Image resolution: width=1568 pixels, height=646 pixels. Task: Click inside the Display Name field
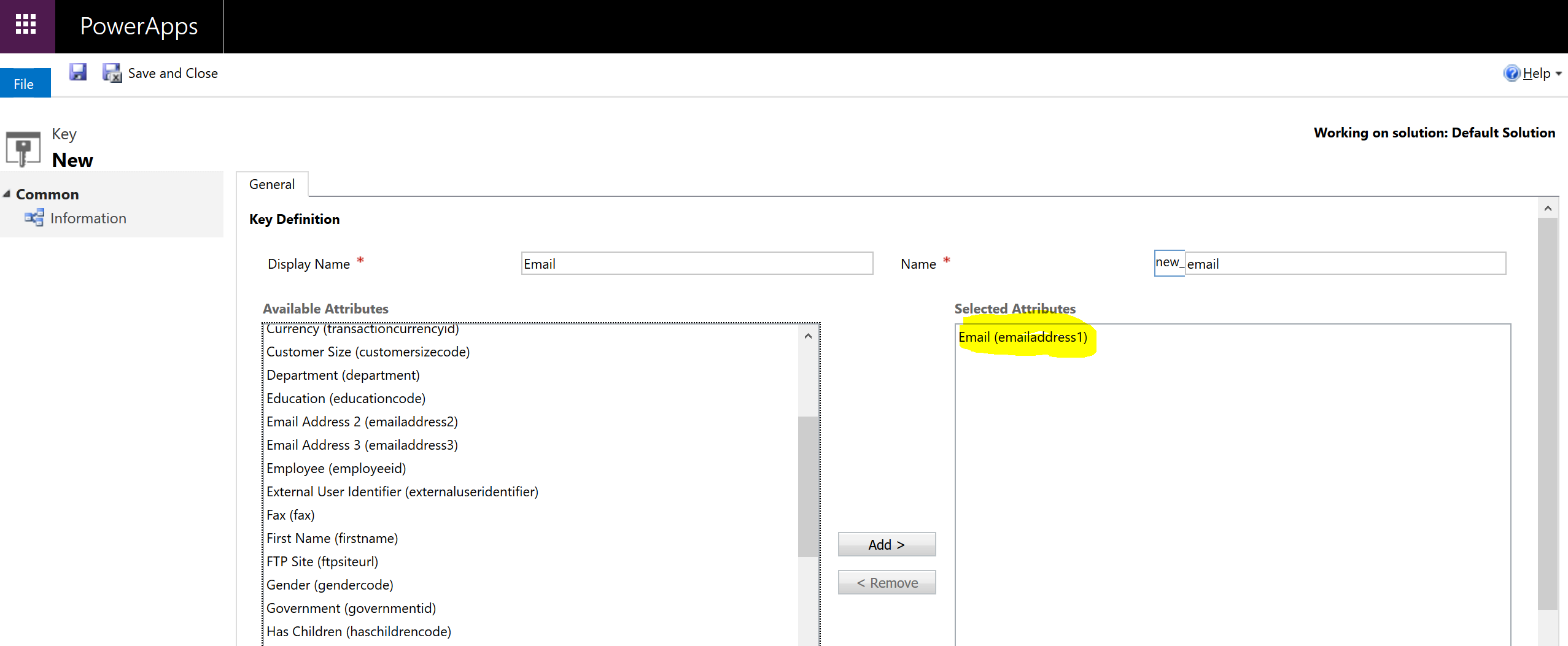pyautogui.click(x=696, y=263)
